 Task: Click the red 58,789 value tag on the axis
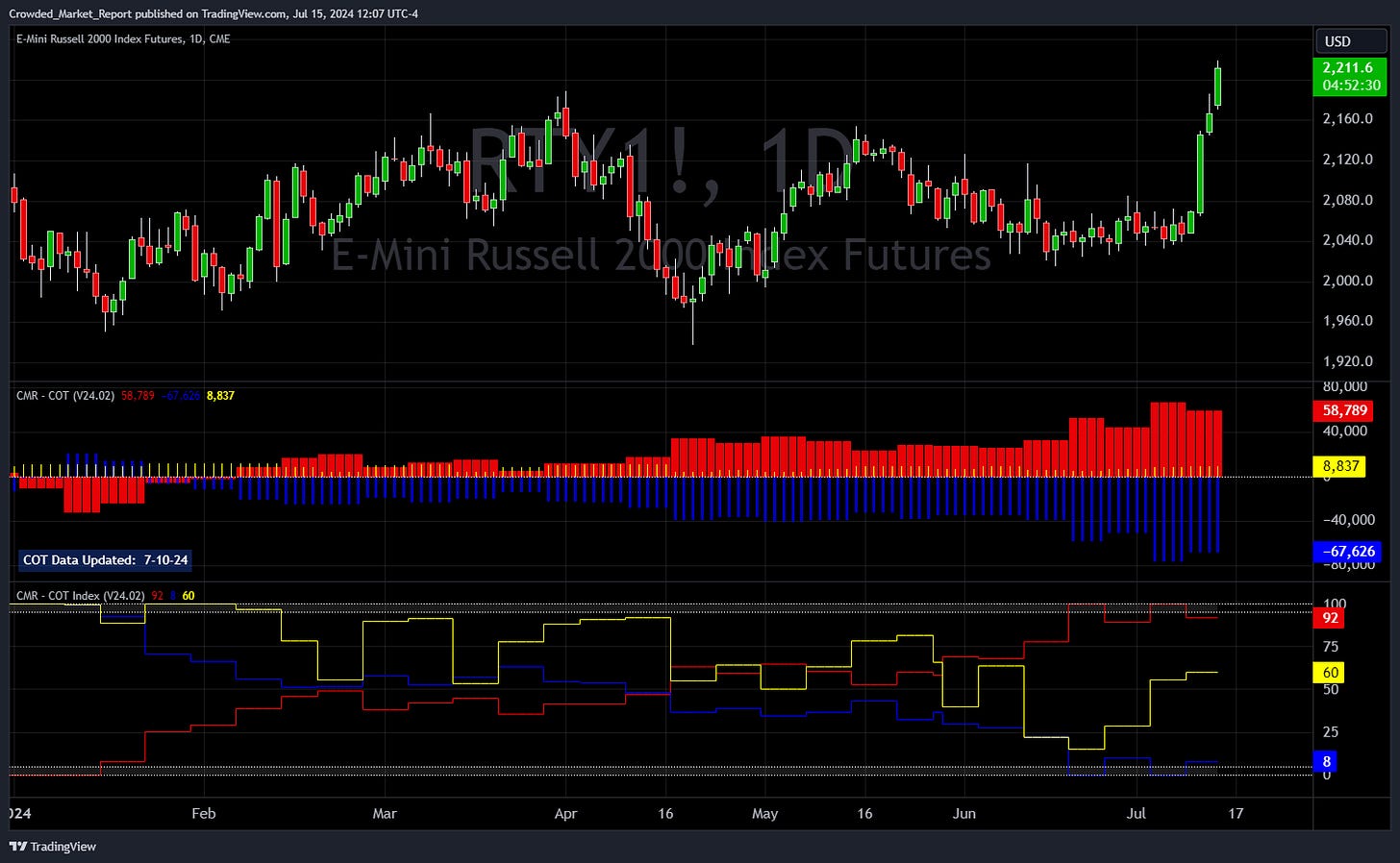(x=1344, y=410)
